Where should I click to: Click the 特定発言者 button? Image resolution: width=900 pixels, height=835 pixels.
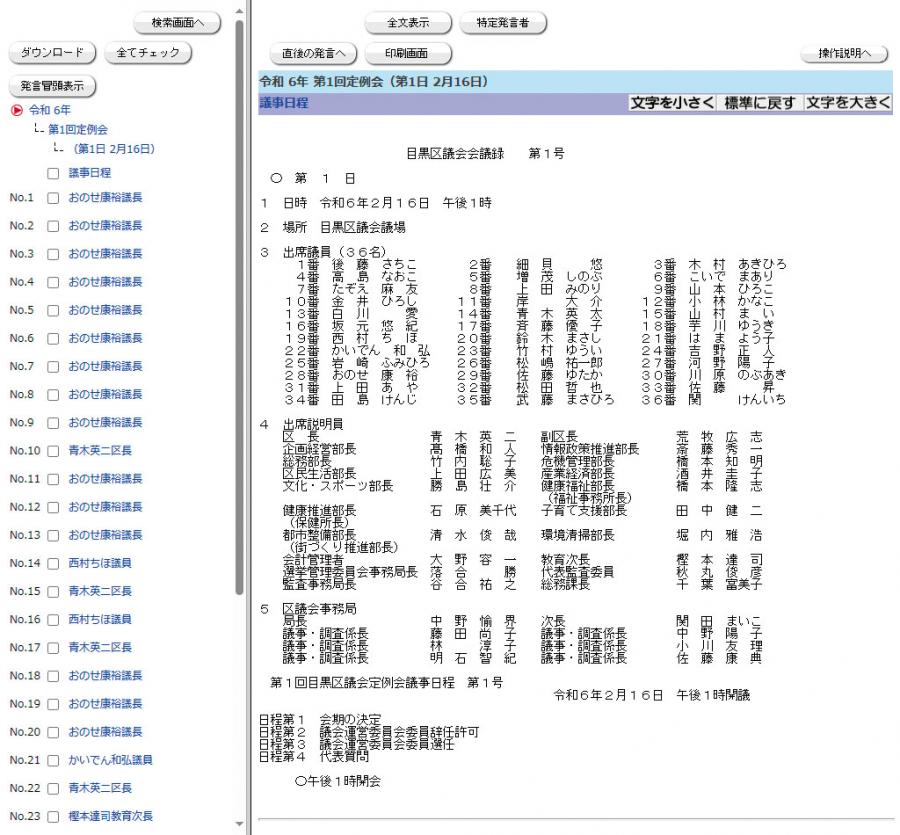502,22
